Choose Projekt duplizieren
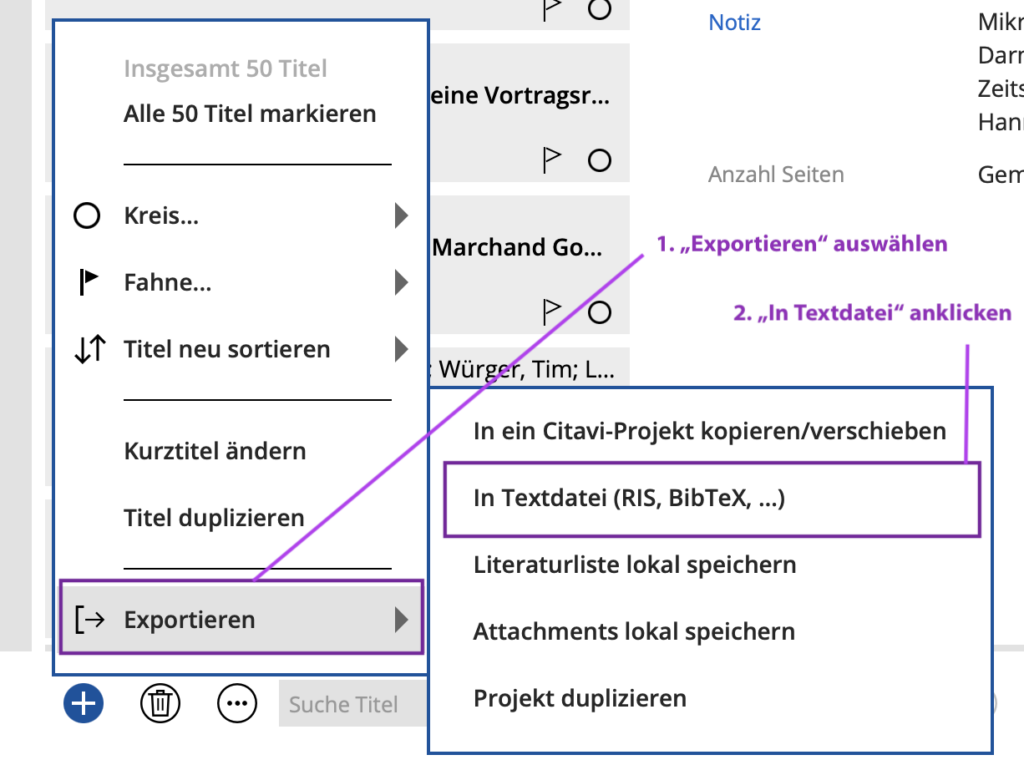The height and width of the screenshot is (765, 1024). click(x=580, y=698)
